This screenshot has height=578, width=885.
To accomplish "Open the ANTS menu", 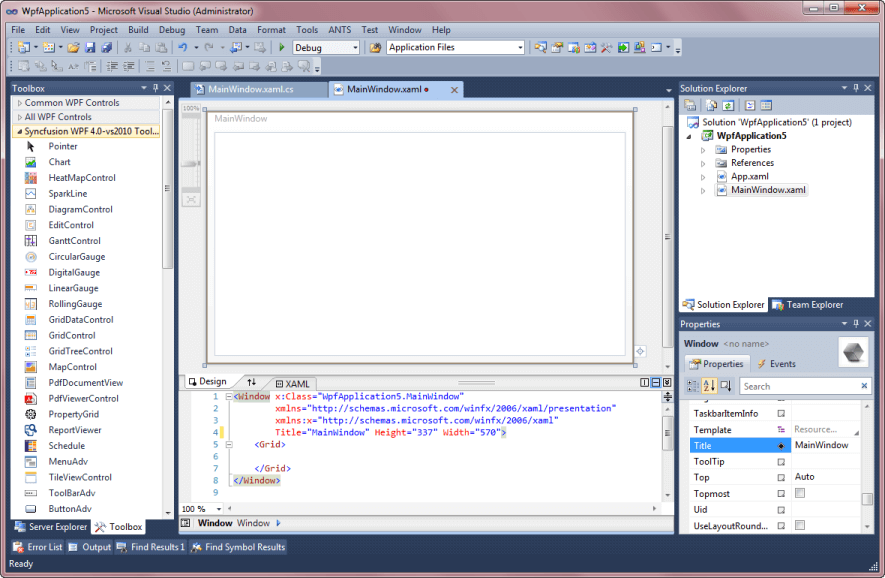I will point(340,30).
